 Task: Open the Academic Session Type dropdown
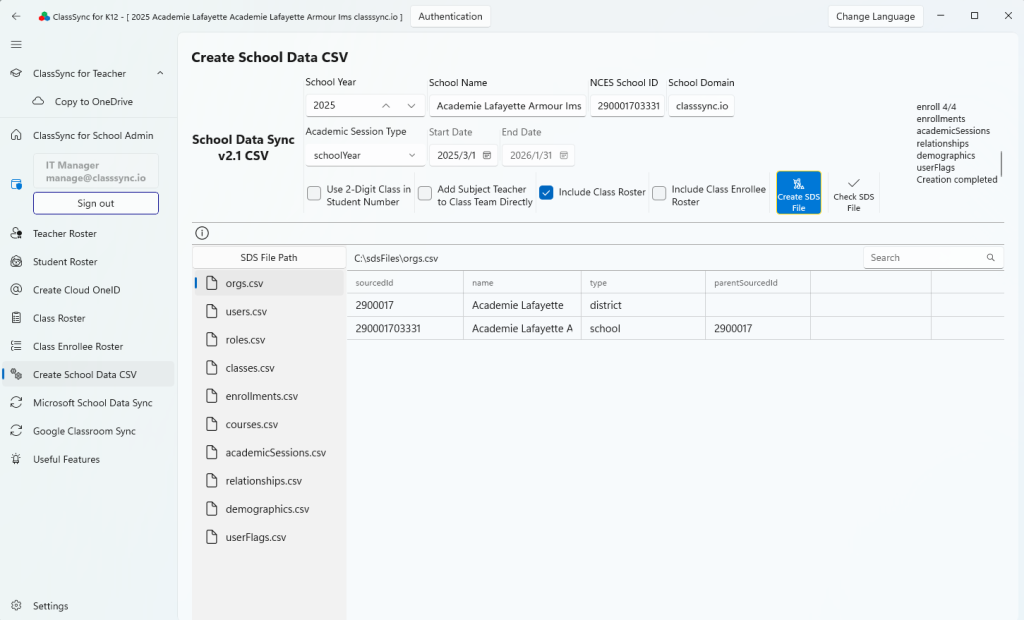[364, 155]
